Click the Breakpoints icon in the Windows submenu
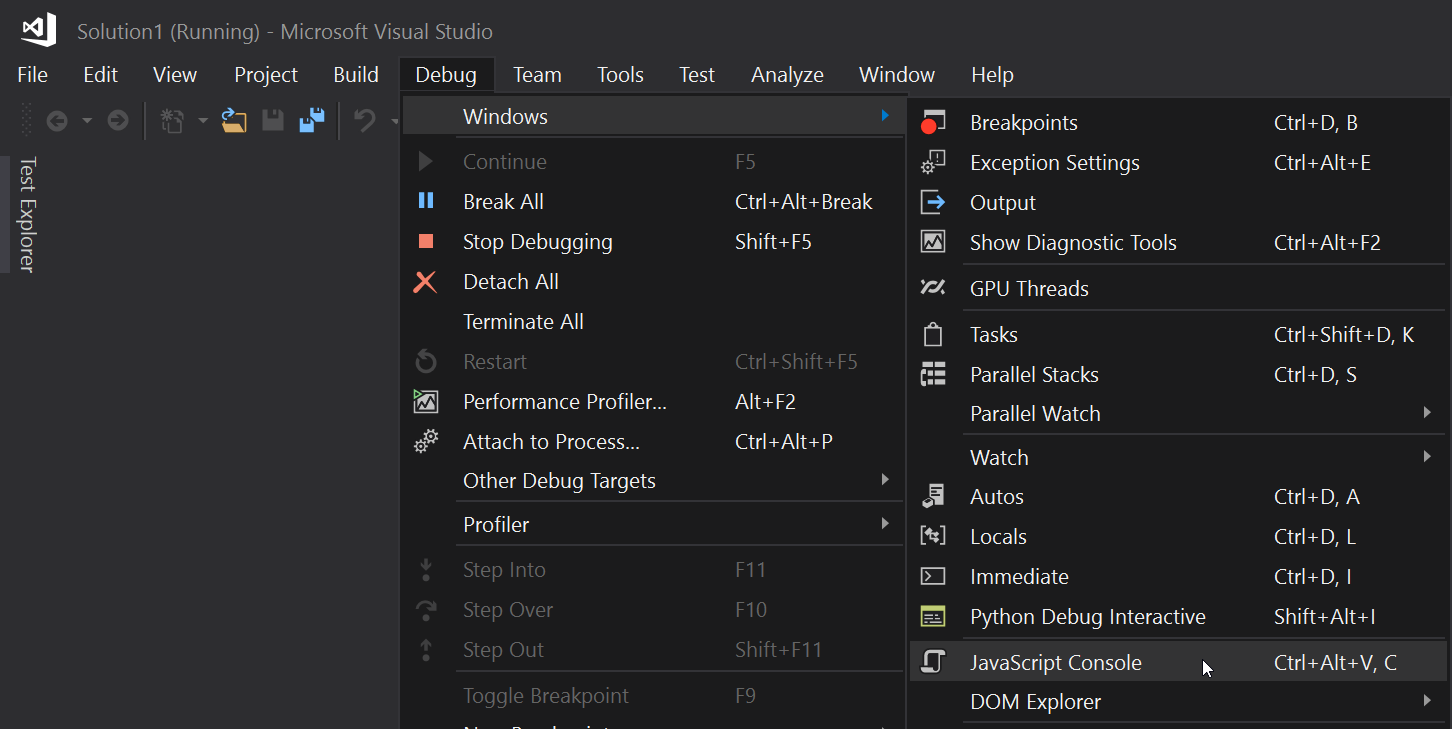 [933, 122]
